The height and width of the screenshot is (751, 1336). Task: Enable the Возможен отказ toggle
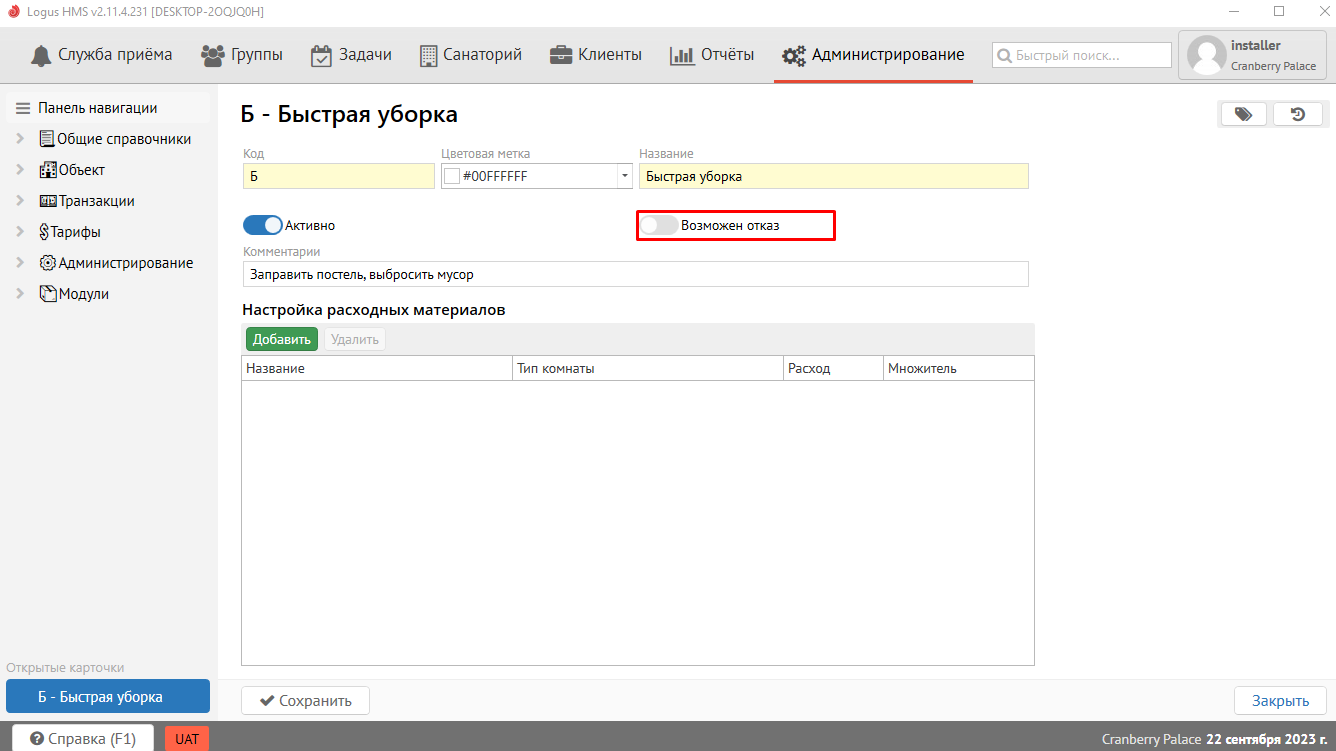click(659, 225)
